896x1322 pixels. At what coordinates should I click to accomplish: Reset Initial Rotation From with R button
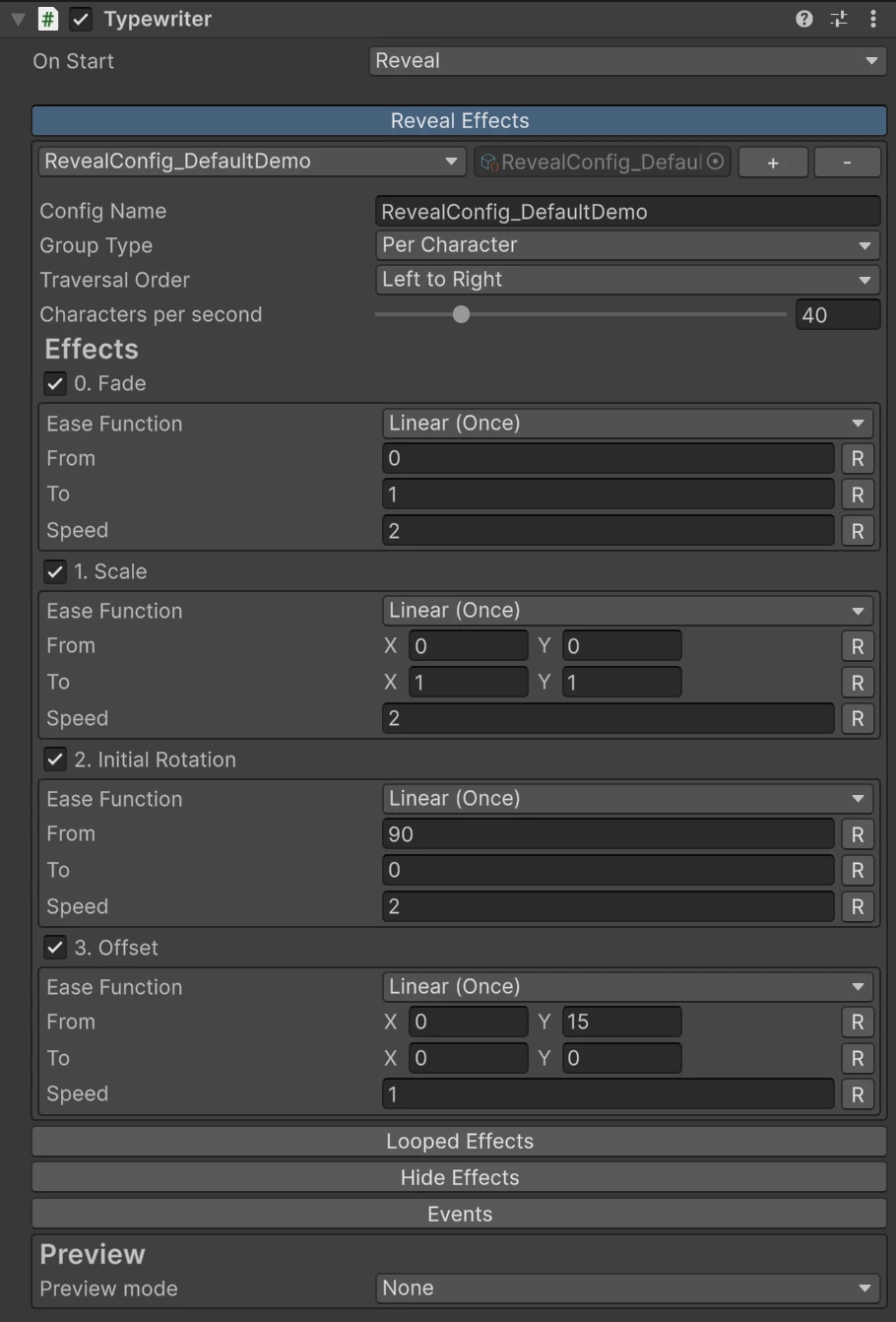858,834
